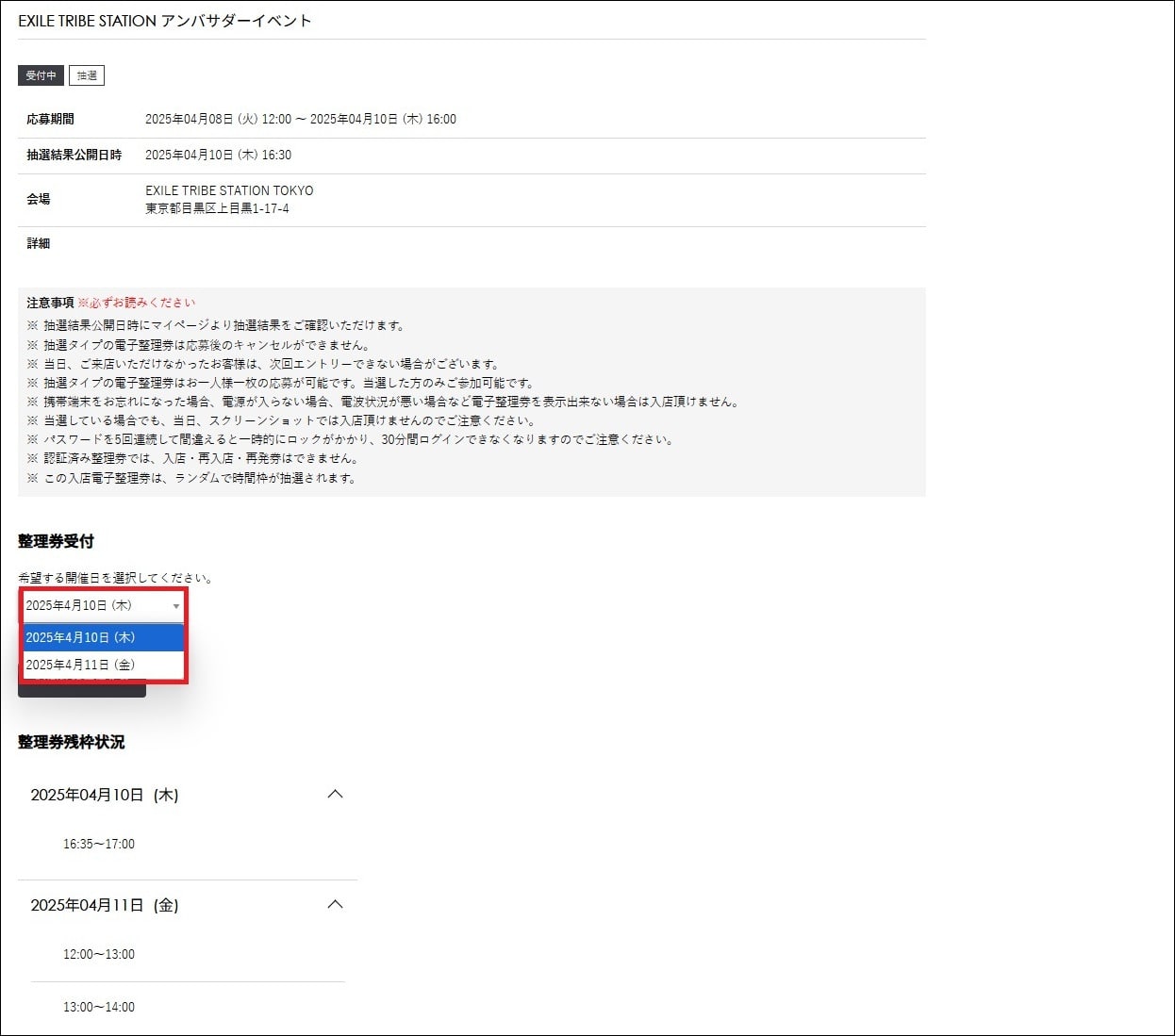Select the 12:00～13:00 time slot
The width and height of the screenshot is (1175, 1036).
tap(99, 954)
